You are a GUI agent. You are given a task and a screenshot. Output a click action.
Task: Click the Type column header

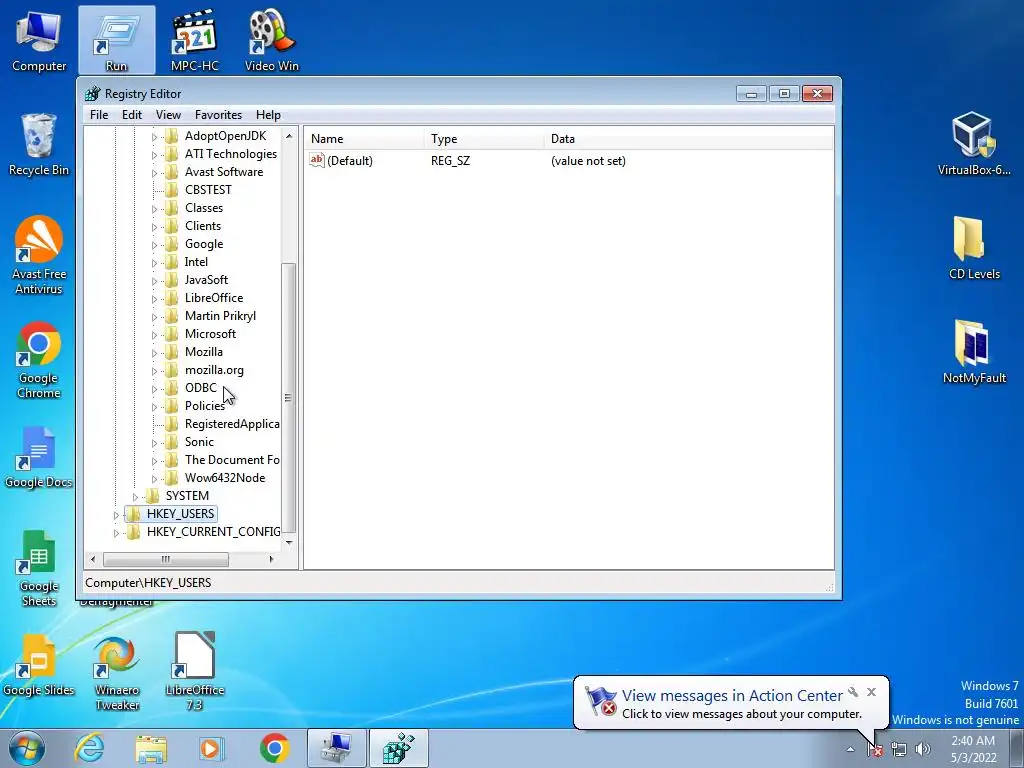(x=484, y=139)
